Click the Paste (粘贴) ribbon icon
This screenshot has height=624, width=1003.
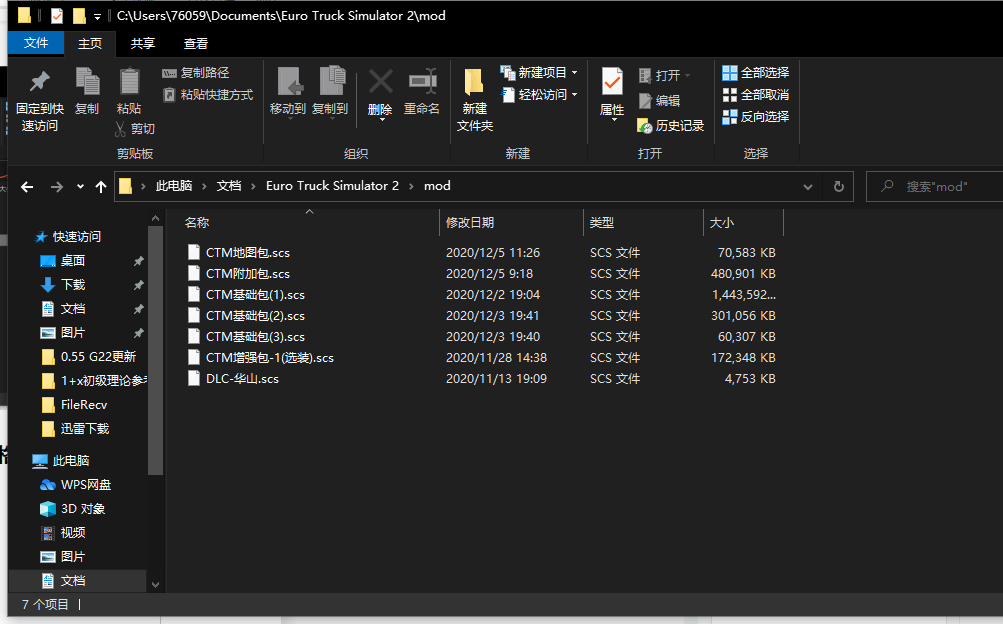click(129, 82)
